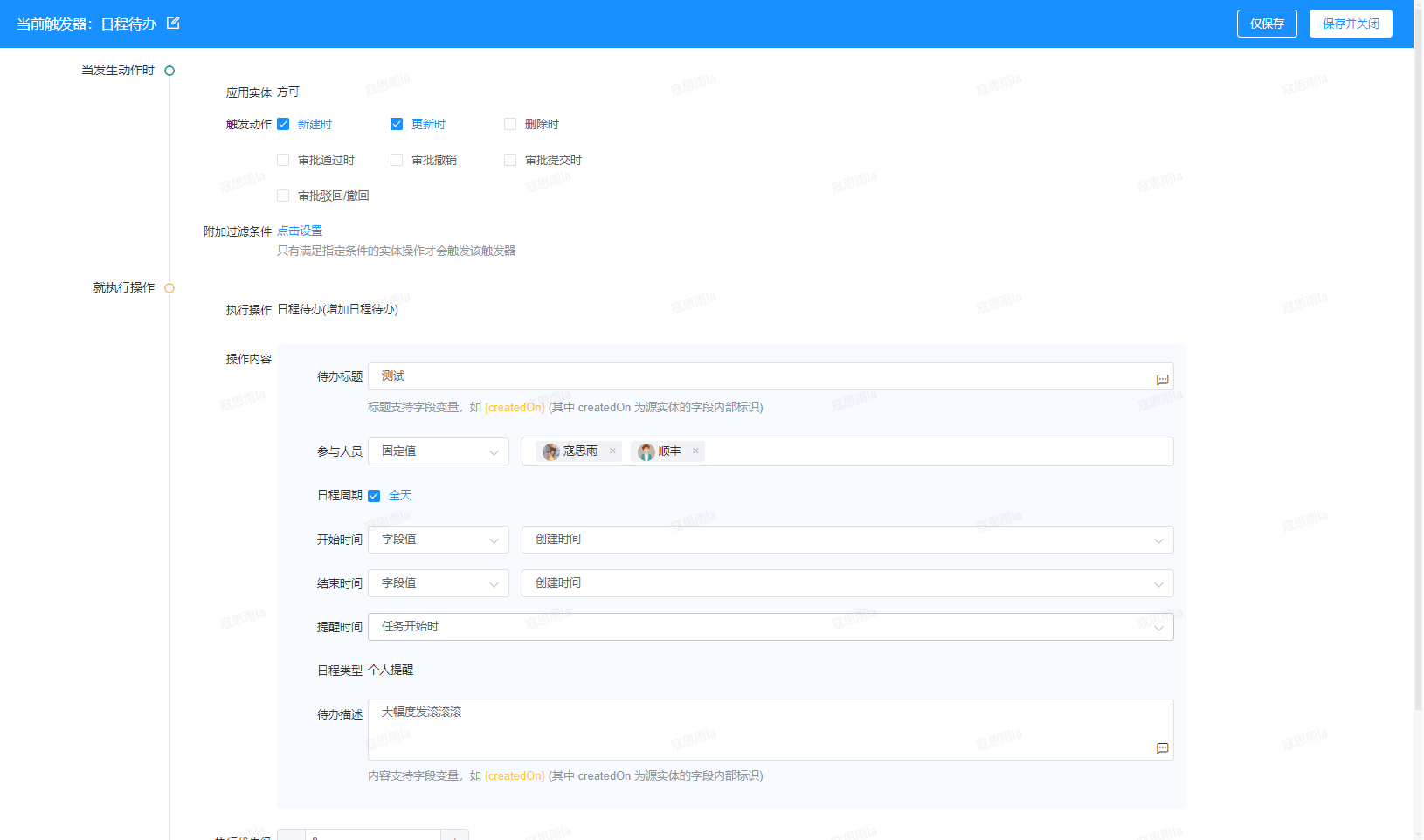Edit the trigger name with pencil icon
The height and width of the screenshot is (840, 1424).
tap(173, 23)
